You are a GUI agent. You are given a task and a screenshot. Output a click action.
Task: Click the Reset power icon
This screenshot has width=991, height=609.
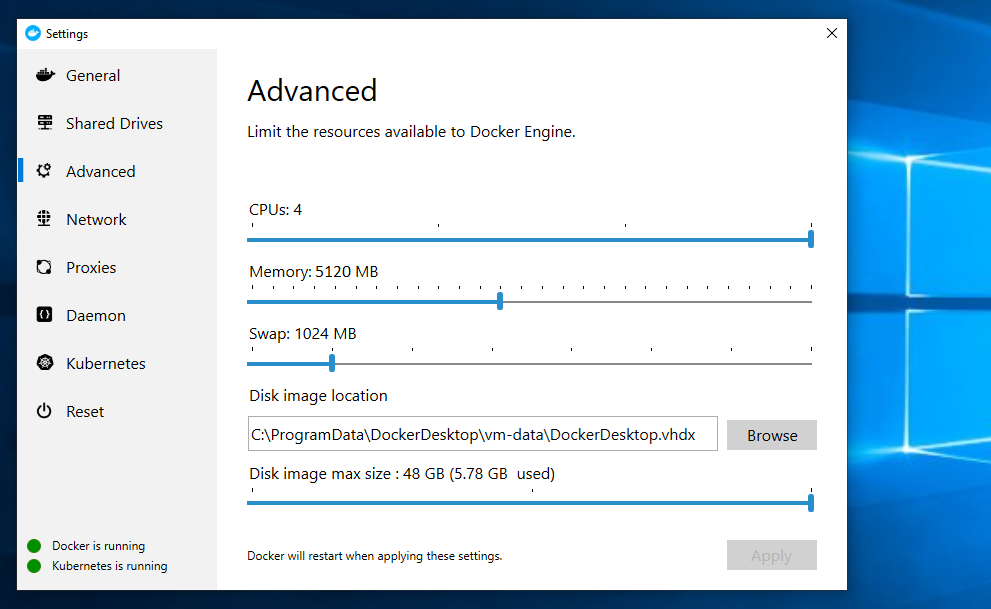tap(44, 411)
